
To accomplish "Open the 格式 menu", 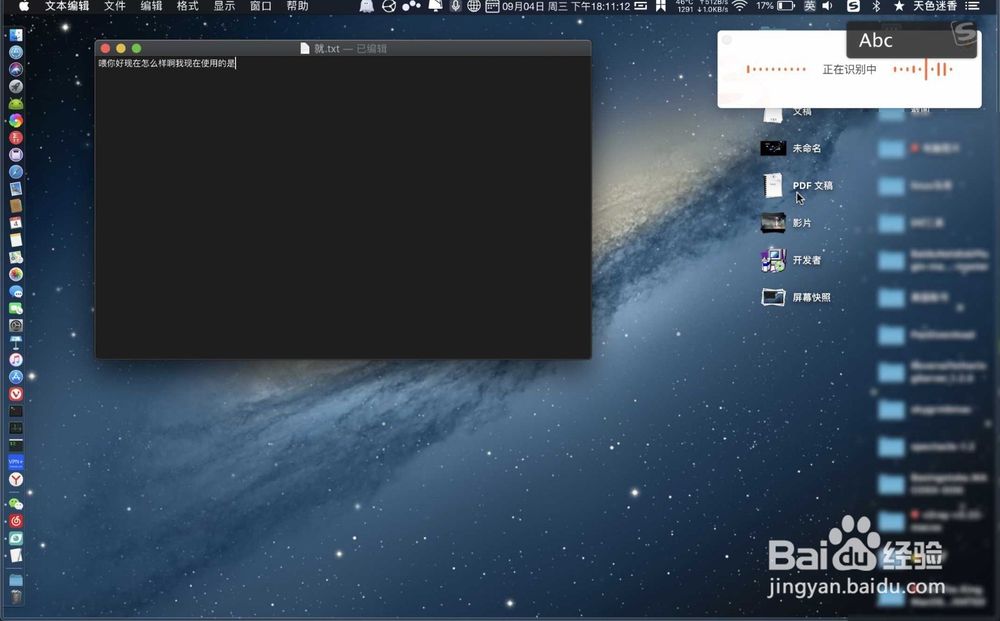I will click(188, 6).
